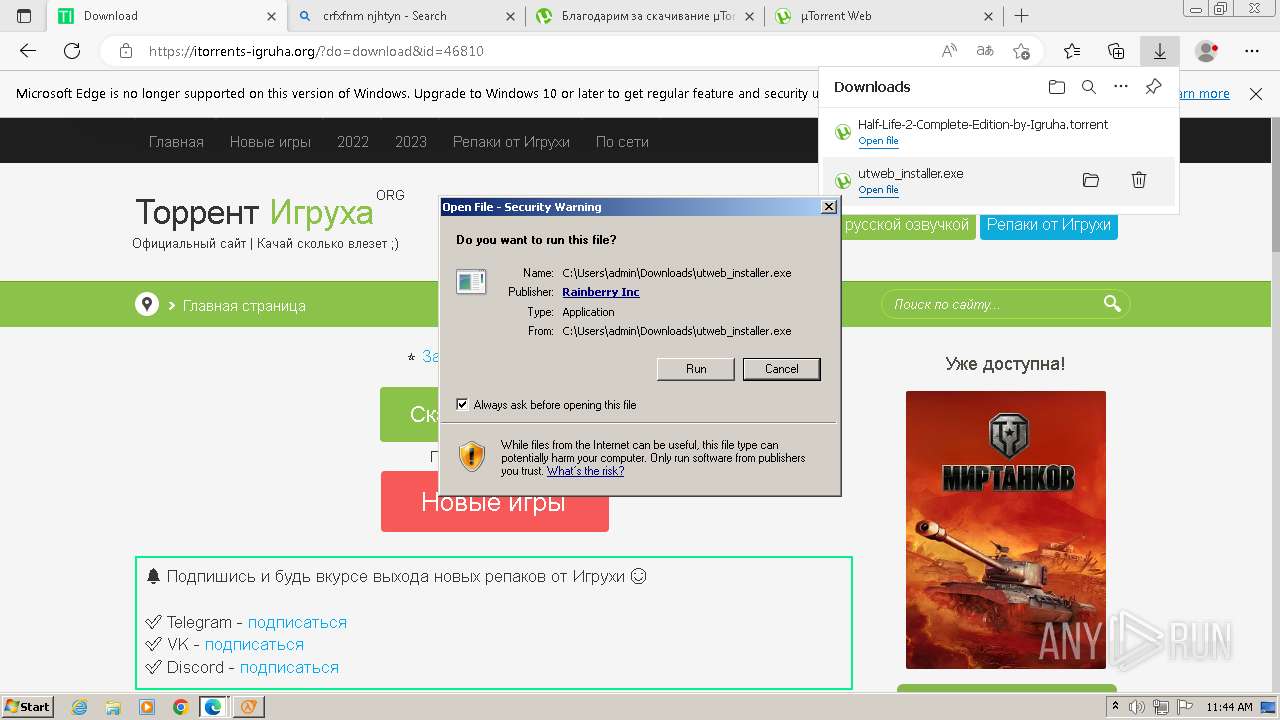1280x720 pixels.
Task: Cancel the security warning dialog
Action: (782, 369)
